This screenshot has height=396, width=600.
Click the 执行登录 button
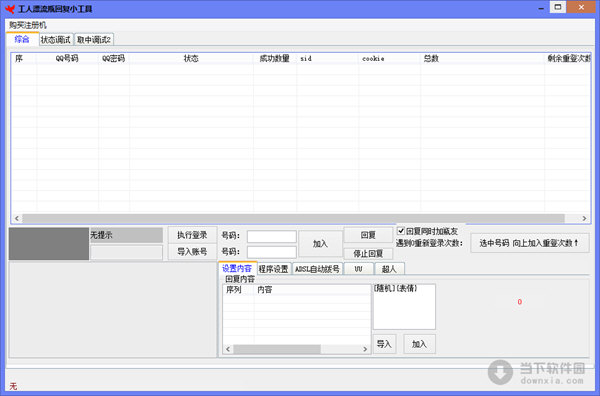192,235
